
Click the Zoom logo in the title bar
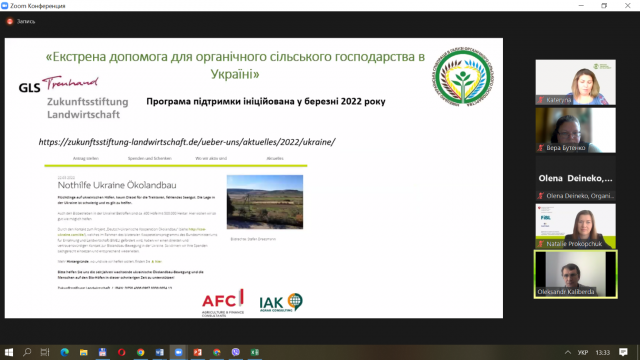pyautogui.click(x=4, y=6)
